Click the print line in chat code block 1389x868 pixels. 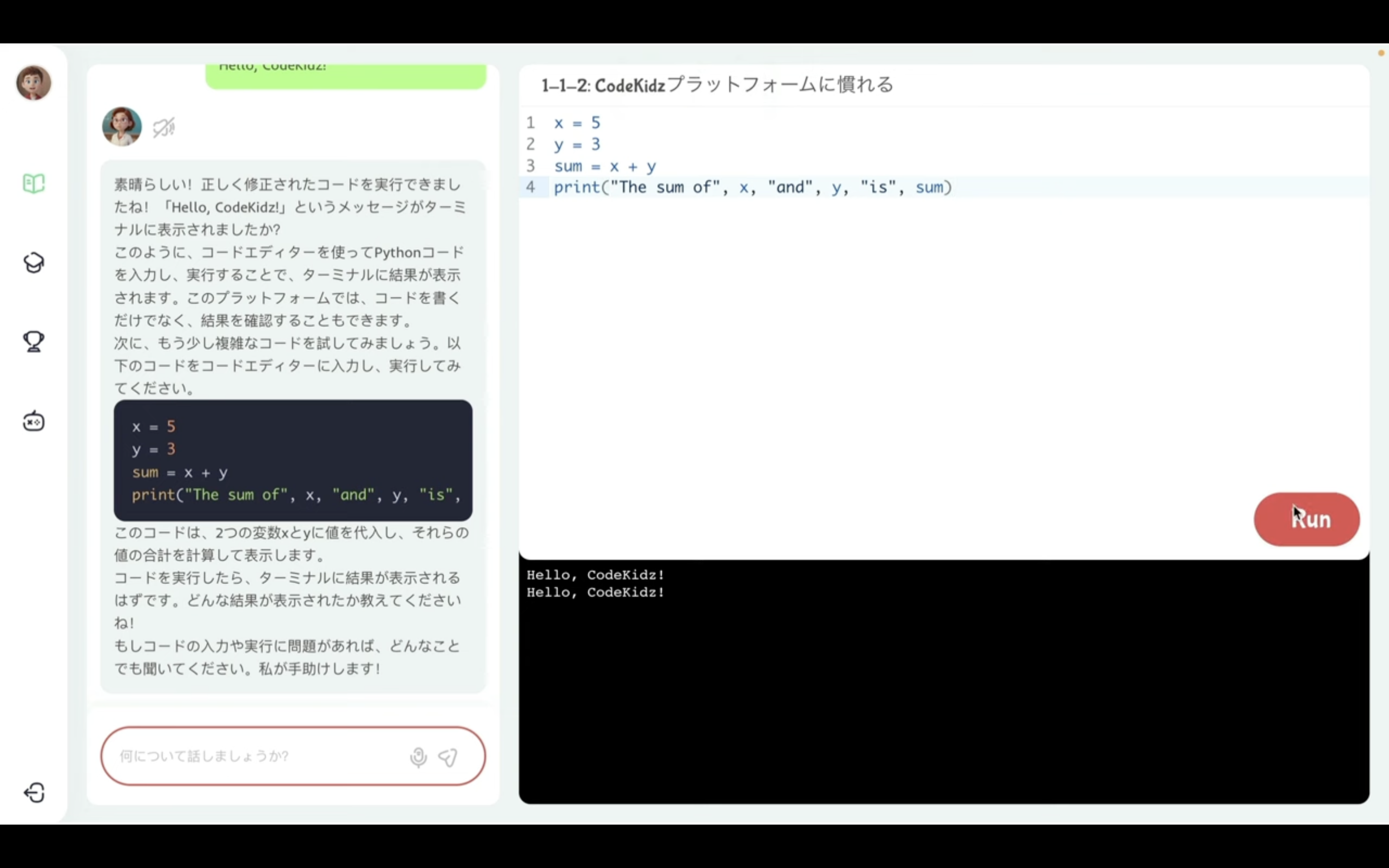coord(296,495)
